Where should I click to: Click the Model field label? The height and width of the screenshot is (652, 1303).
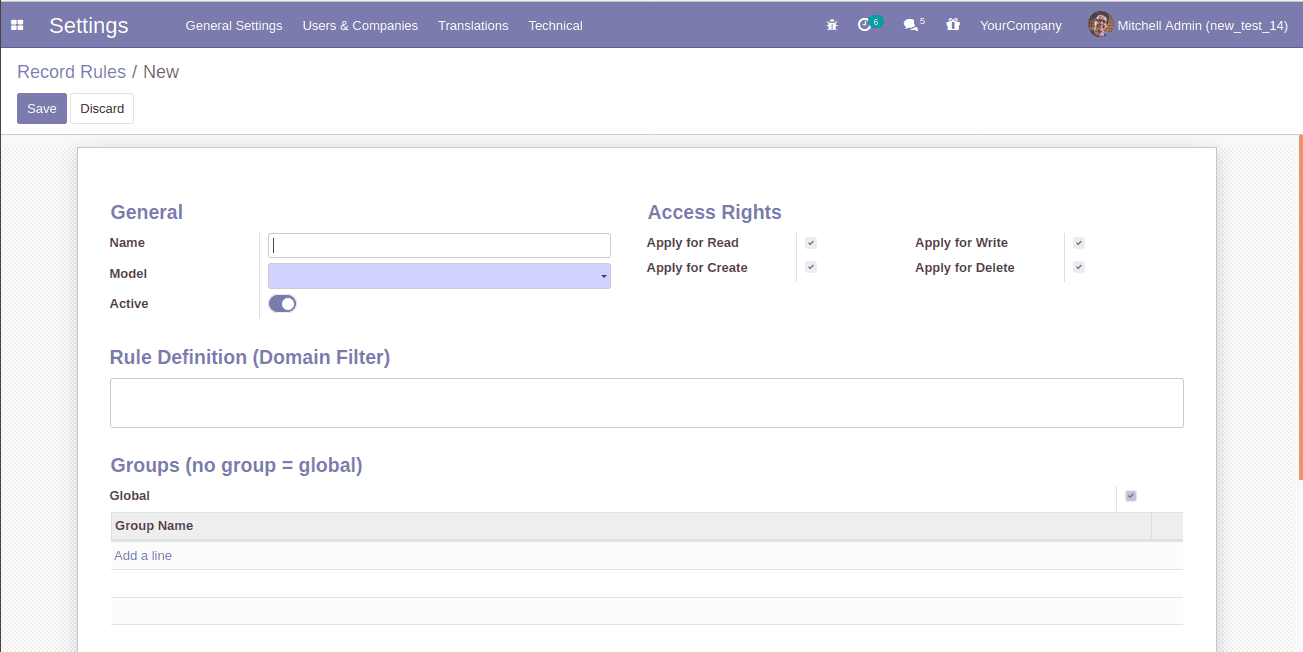click(128, 274)
